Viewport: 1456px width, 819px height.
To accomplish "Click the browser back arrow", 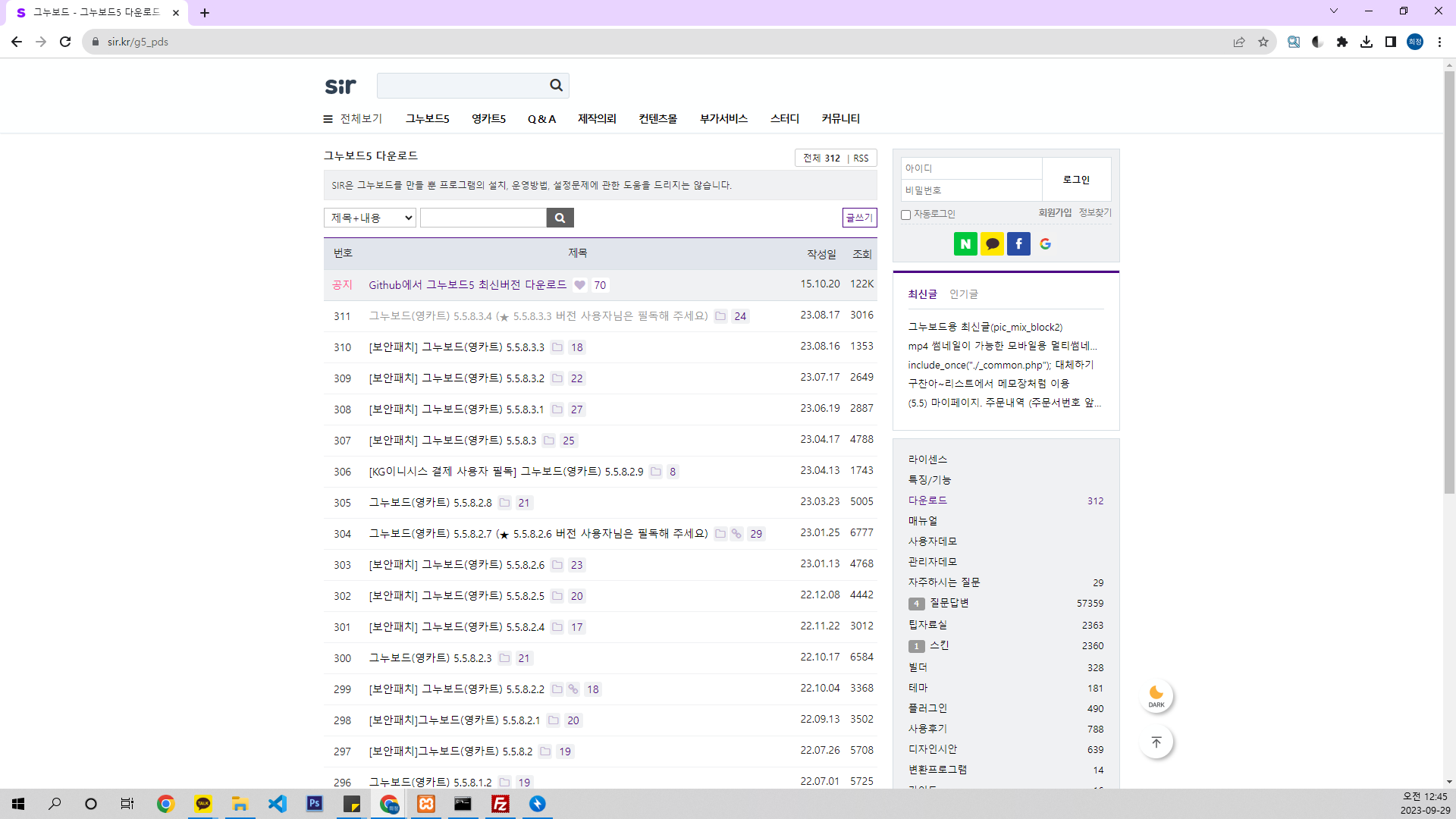I will (x=17, y=42).
